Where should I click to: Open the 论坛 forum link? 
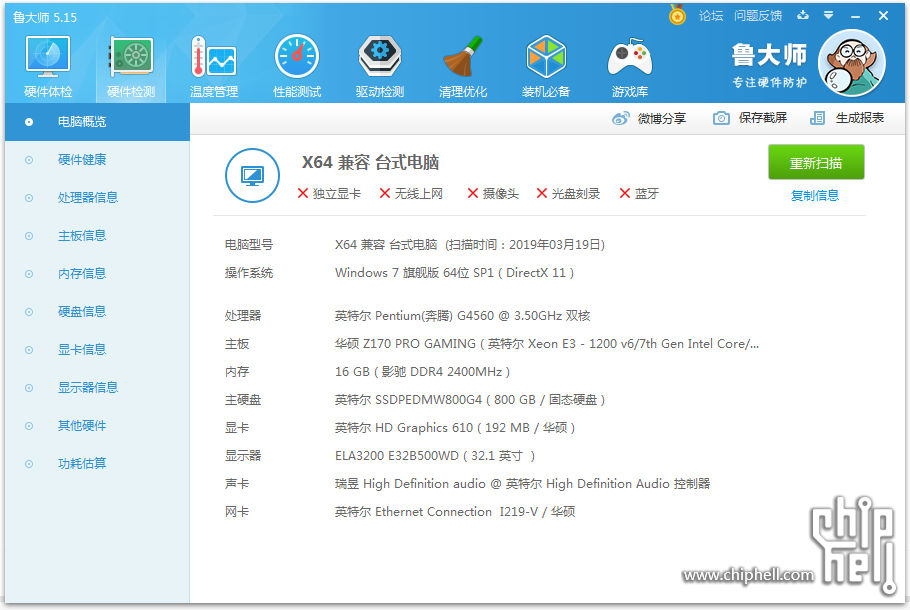pyautogui.click(x=711, y=16)
